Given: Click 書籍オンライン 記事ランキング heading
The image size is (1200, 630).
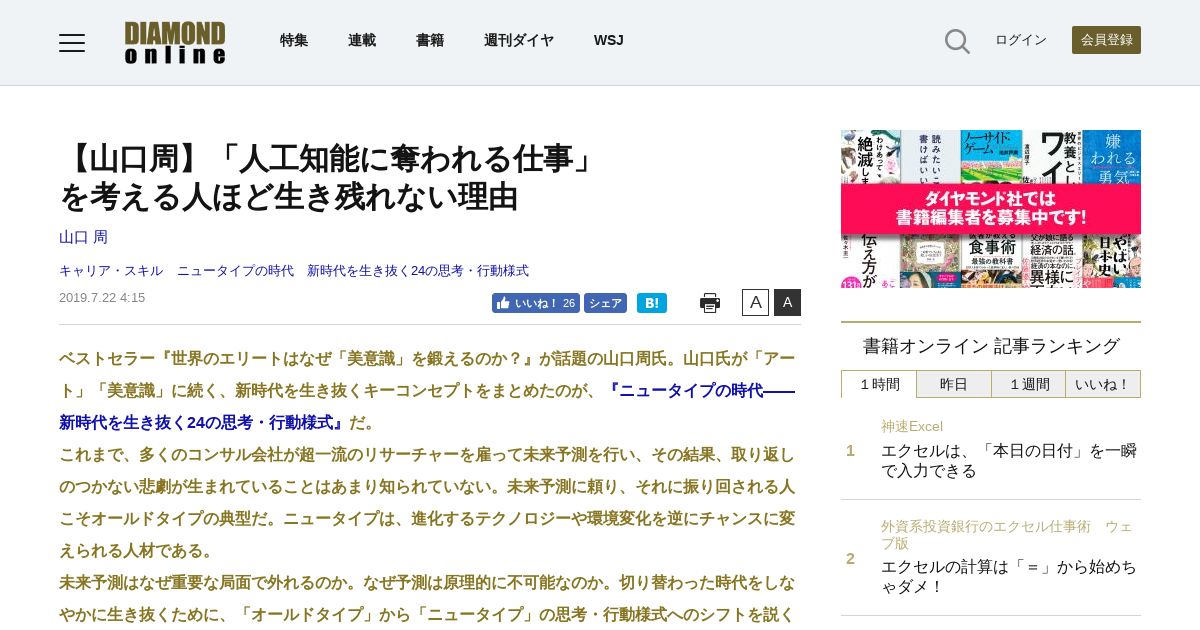Looking at the screenshot, I should tap(991, 346).
